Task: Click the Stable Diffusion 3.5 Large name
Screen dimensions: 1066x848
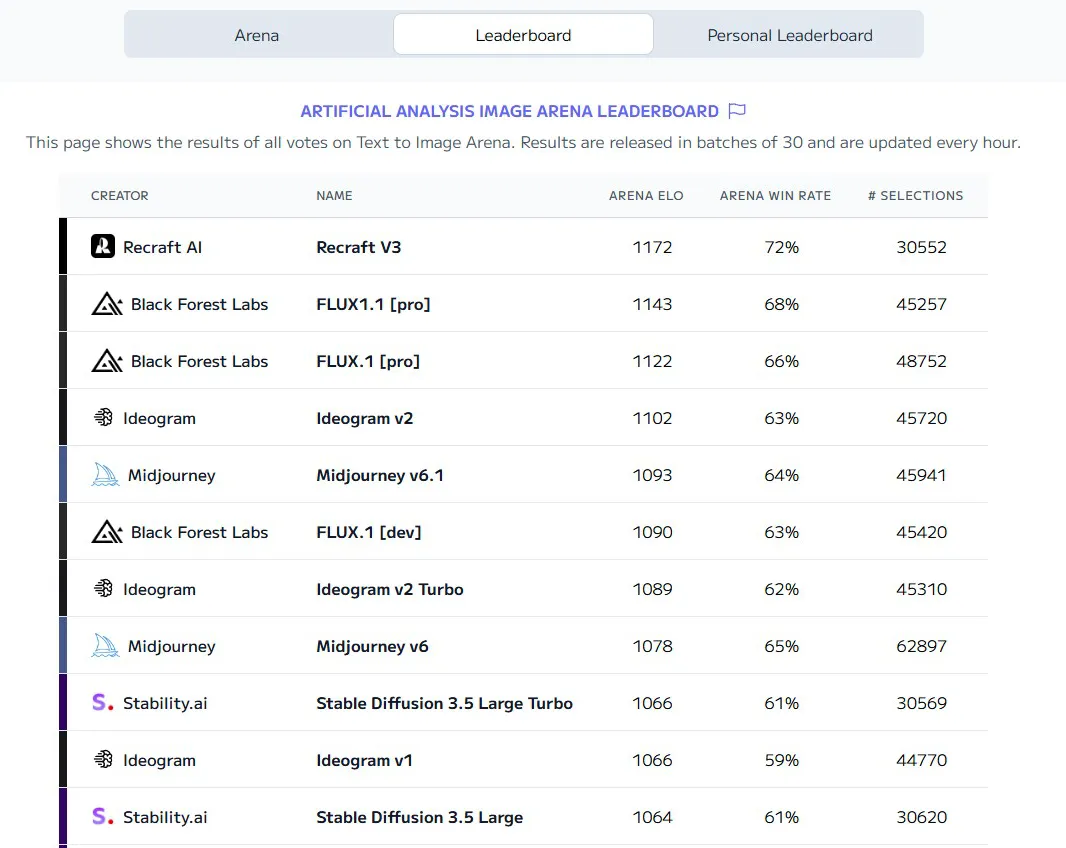Action: coord(419,817)
